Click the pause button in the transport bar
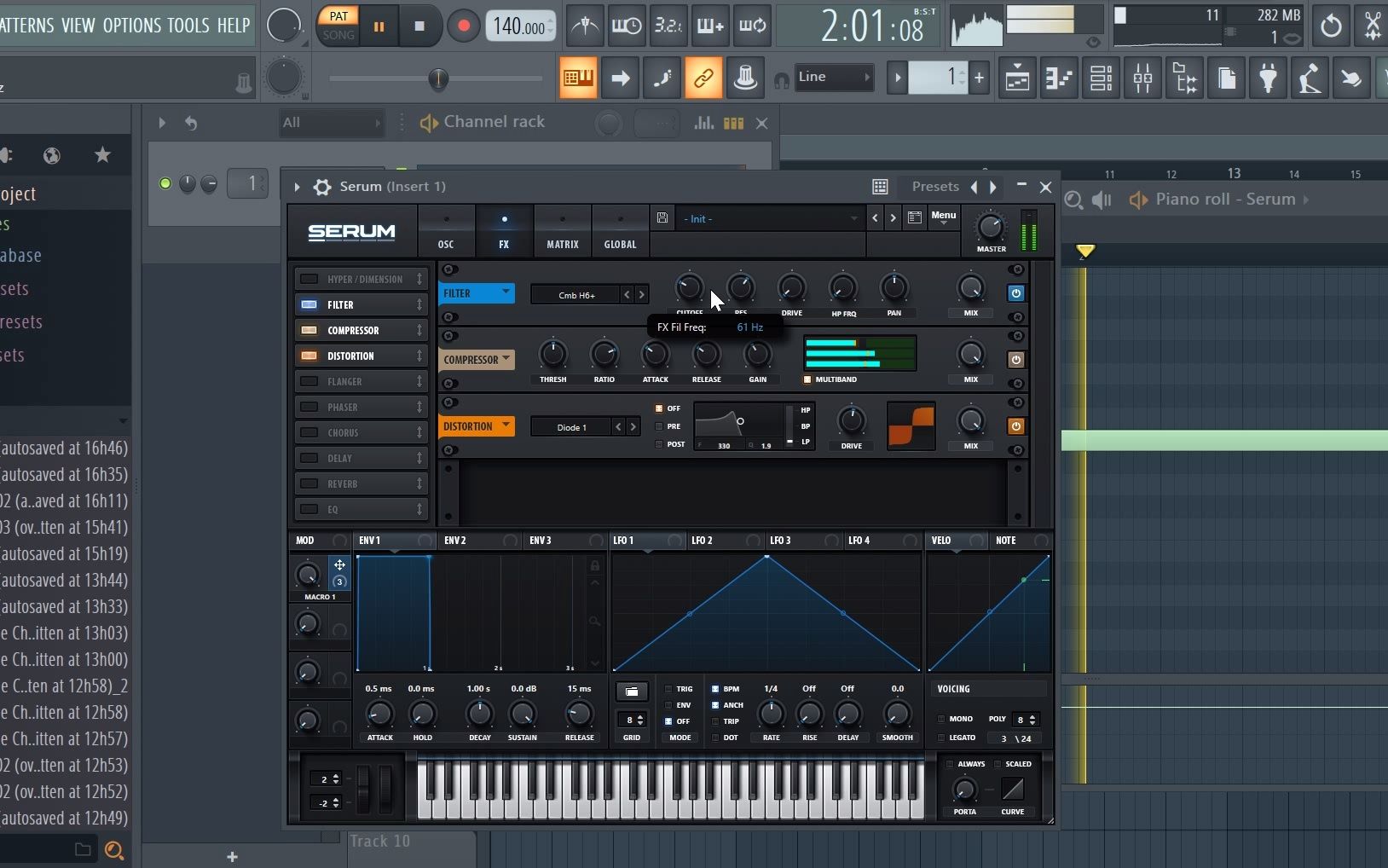This screenshot has height=868, width=1388. pos(379,26)
